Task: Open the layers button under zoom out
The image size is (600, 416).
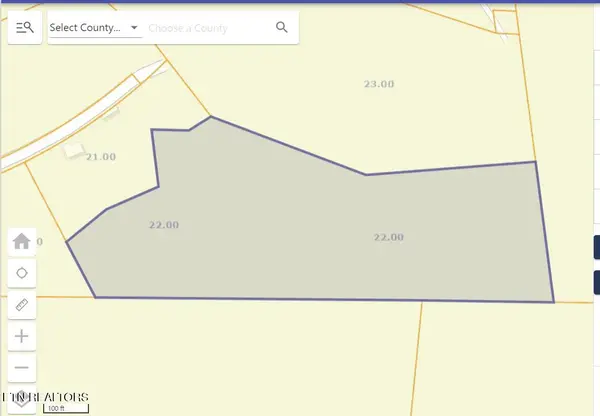Action: (22, 393)
